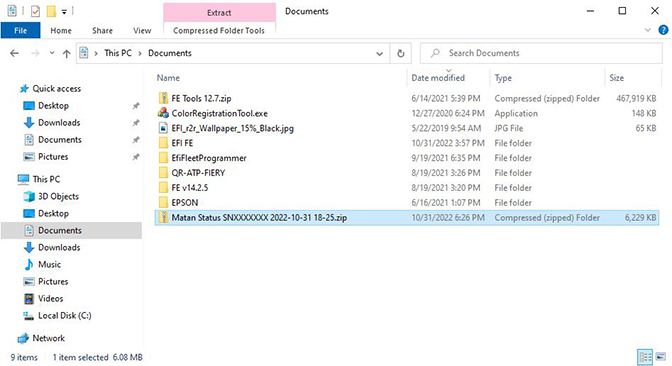The image size is (672, 366).
Task: Switch to large thumbnails view icon
Action: 660,357
